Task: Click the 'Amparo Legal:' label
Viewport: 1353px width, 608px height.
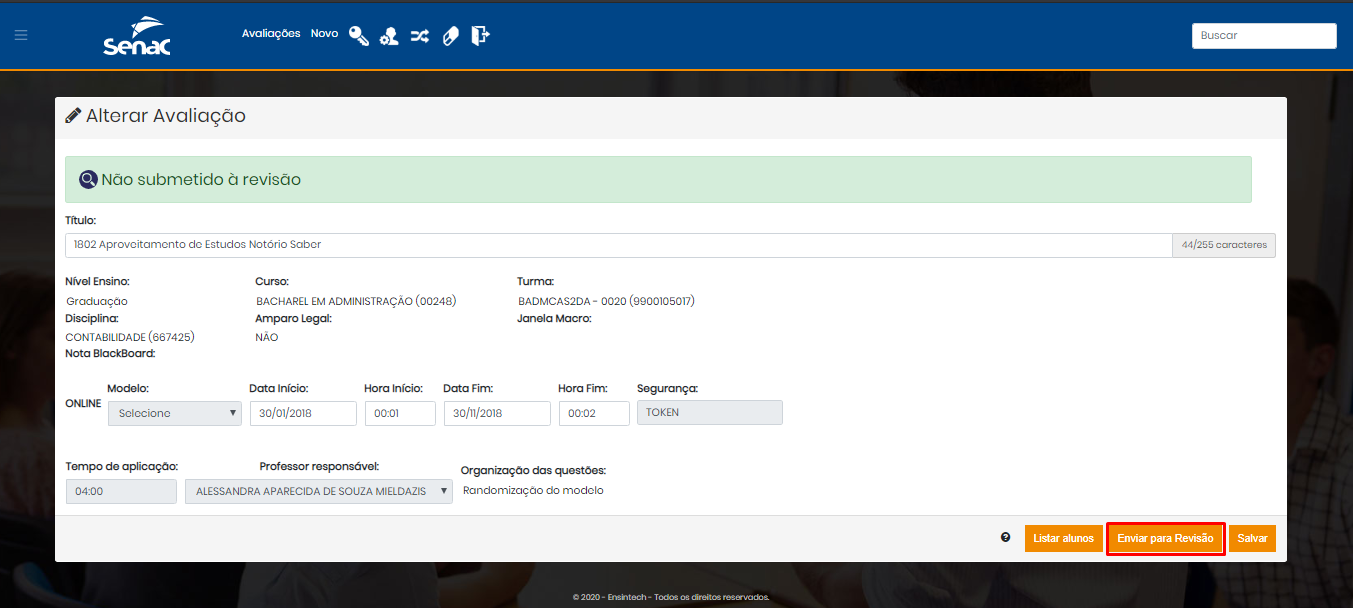Action: (293, 319)
